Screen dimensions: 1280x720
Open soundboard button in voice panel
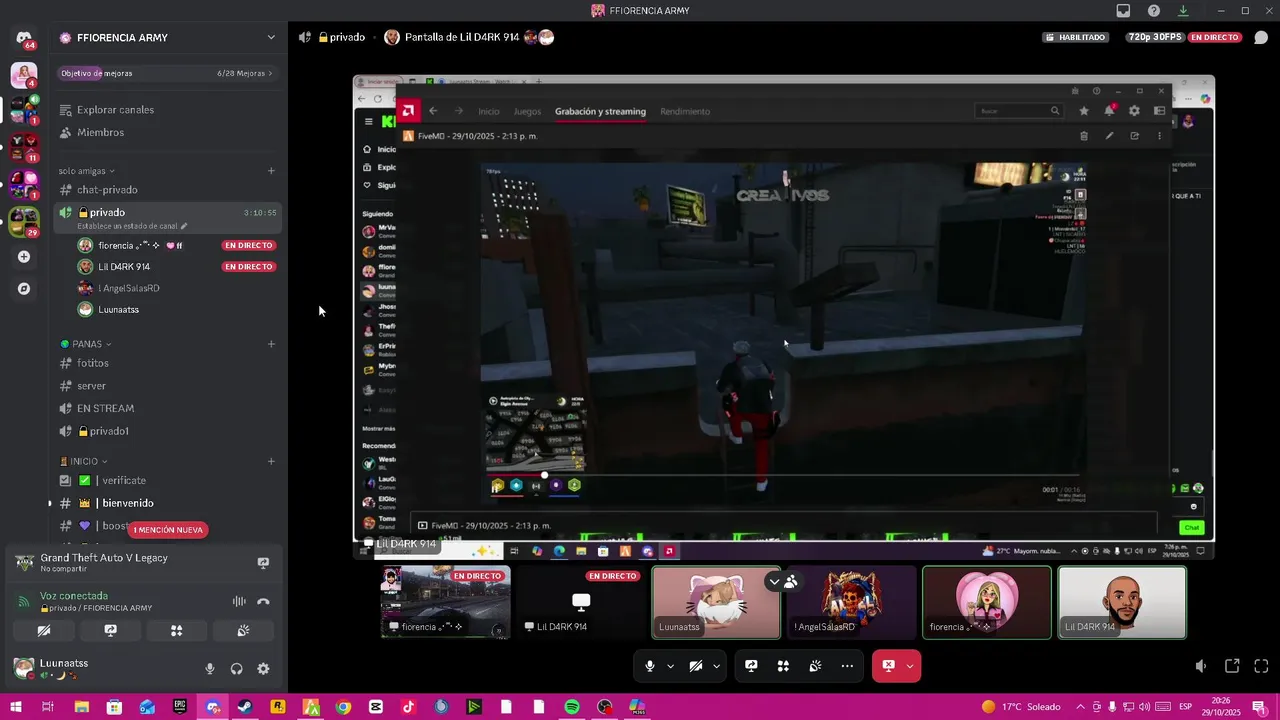click(243, 631)
